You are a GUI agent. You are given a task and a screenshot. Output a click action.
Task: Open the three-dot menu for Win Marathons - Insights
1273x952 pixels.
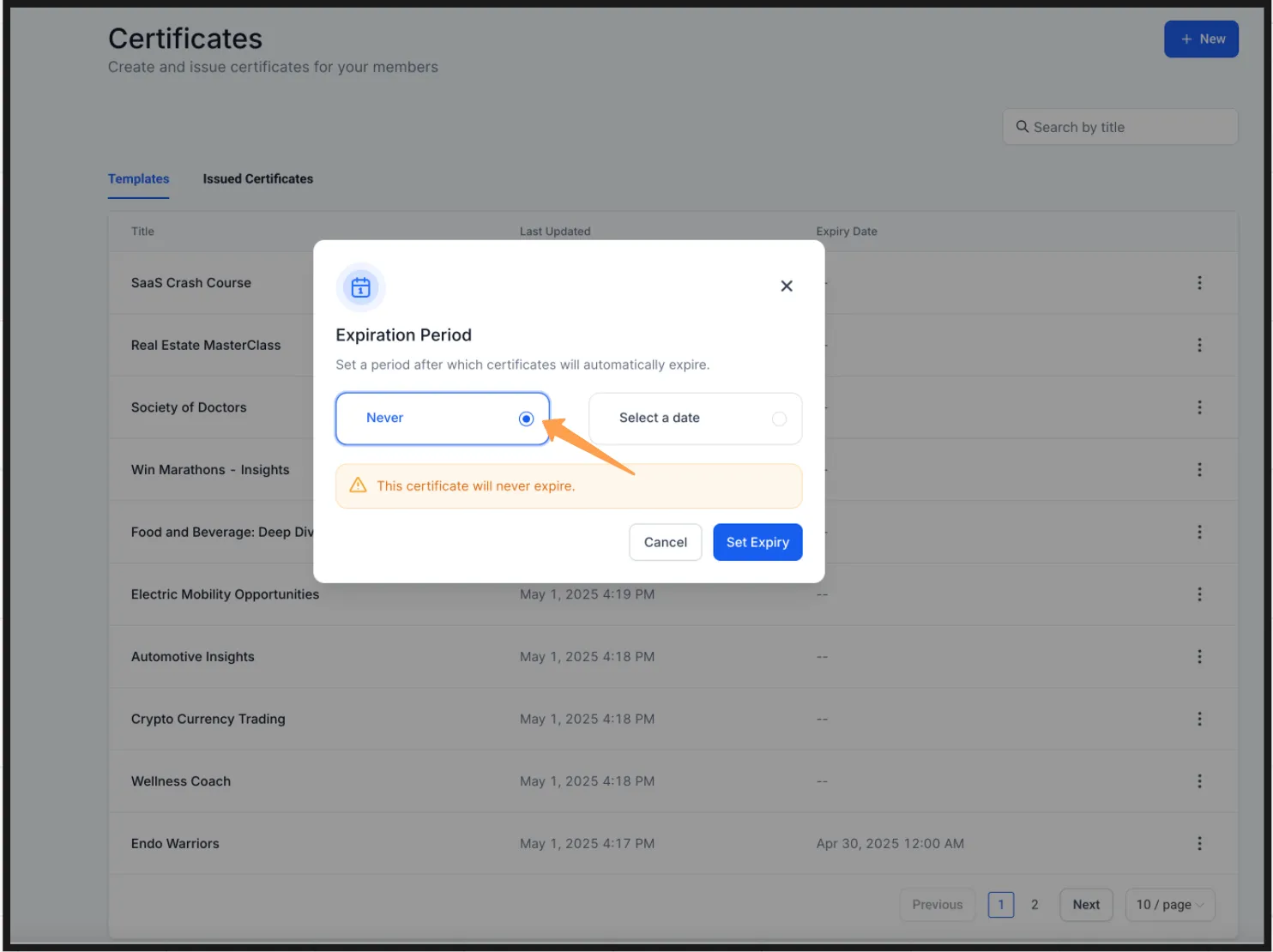coord(1199,470)
